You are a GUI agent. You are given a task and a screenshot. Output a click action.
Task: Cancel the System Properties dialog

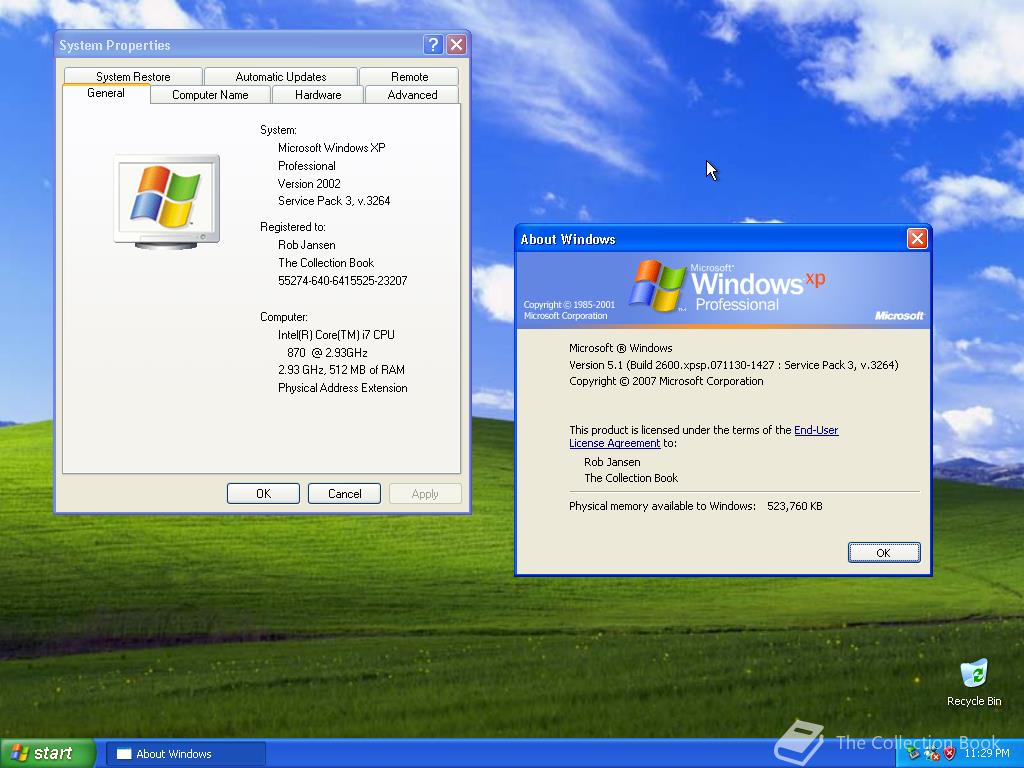(343, 493)
